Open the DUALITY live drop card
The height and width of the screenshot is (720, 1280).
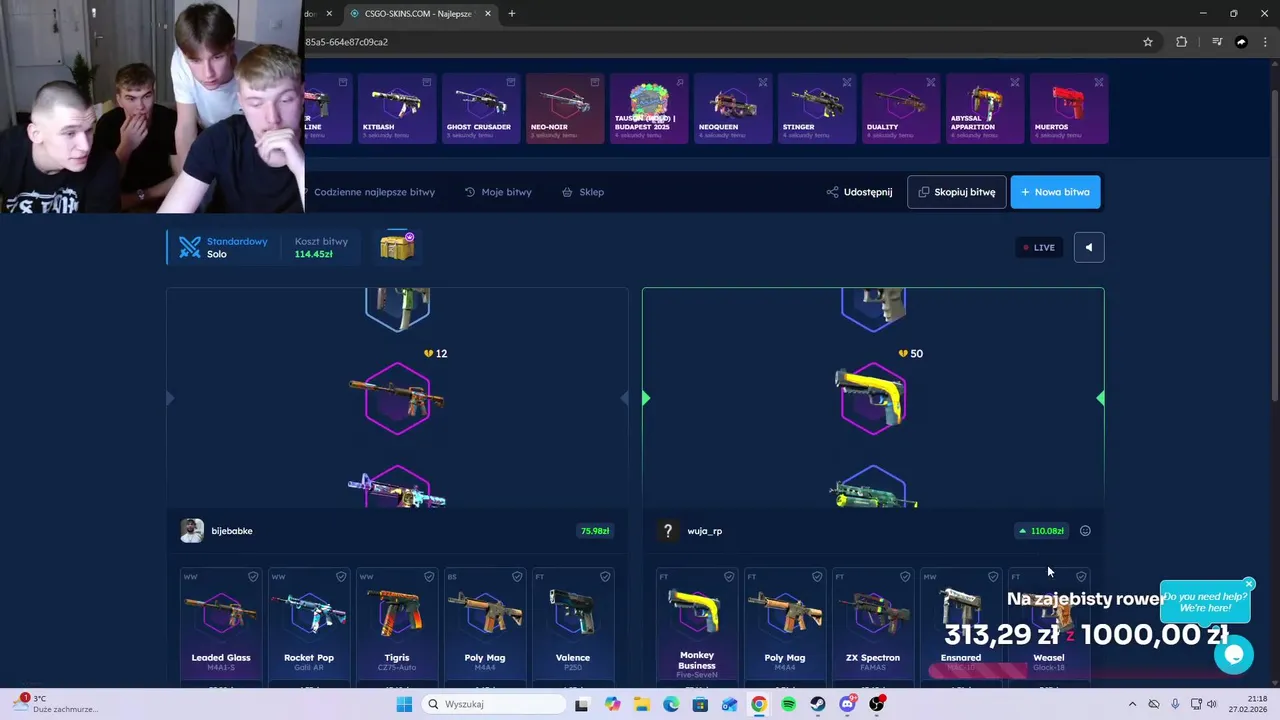point(901,108)
